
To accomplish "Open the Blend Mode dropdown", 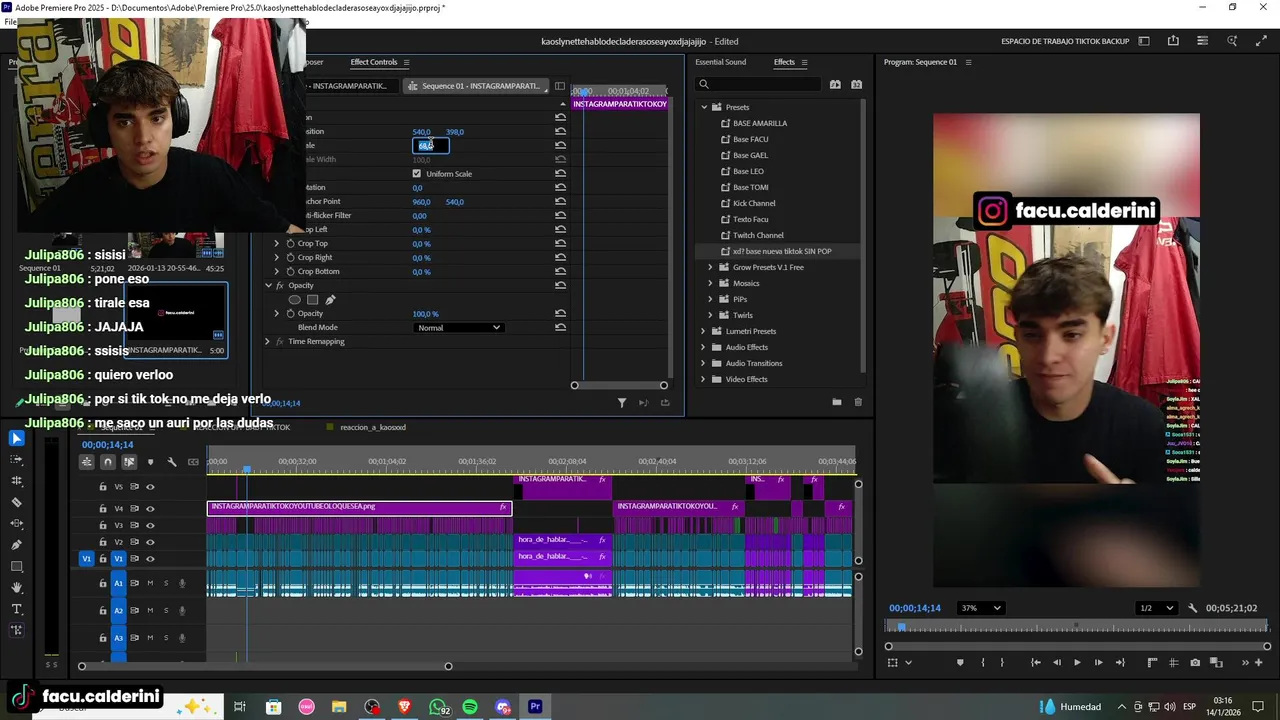I will (x=458, y=328).
